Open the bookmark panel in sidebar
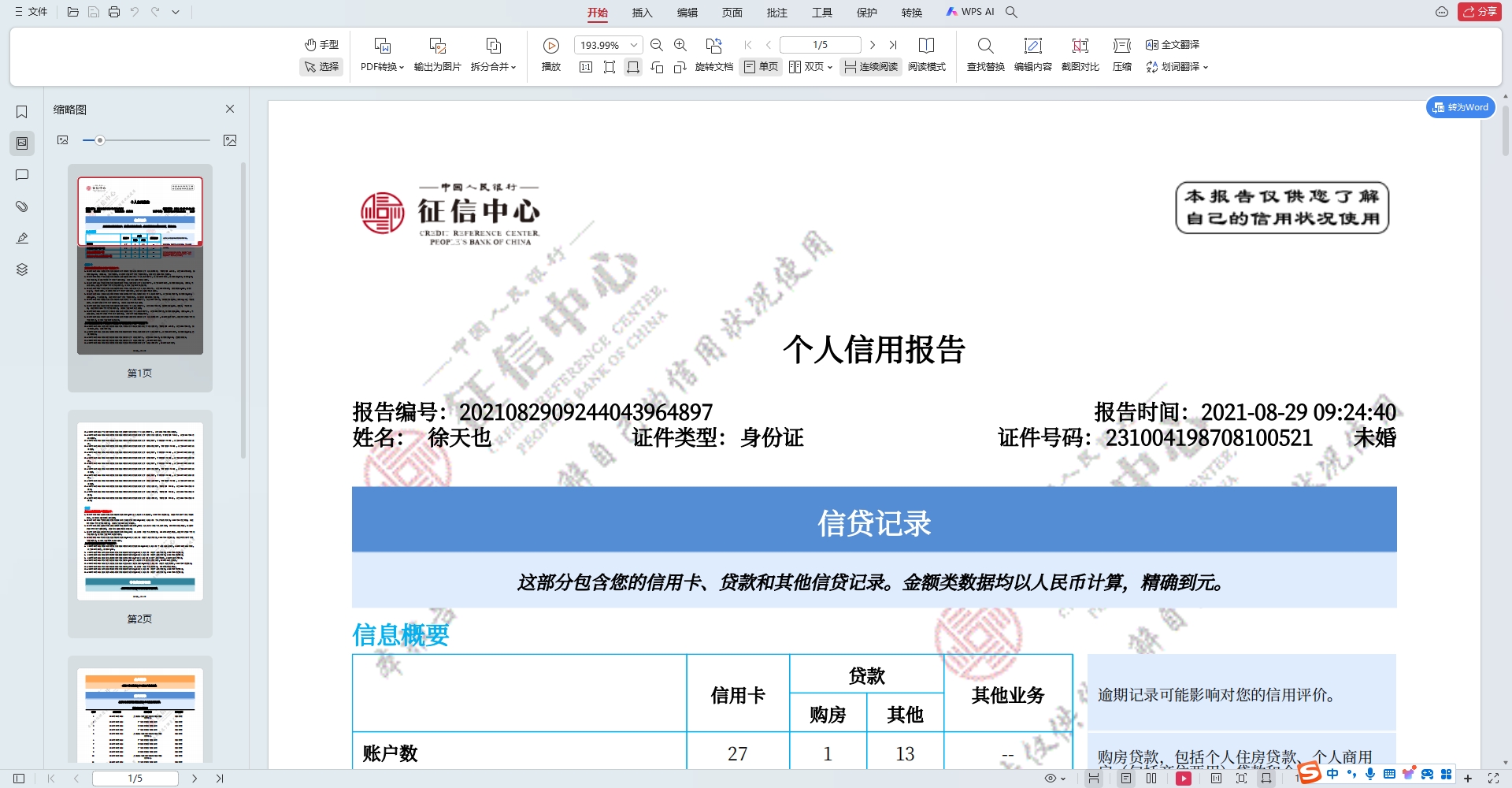Viewport: 1512px width, 788px height. 22,112
